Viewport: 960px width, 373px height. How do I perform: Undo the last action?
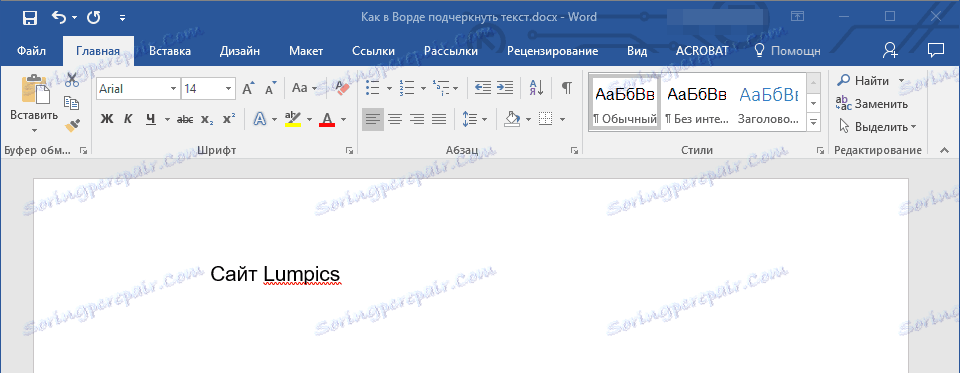pos(59,18)
